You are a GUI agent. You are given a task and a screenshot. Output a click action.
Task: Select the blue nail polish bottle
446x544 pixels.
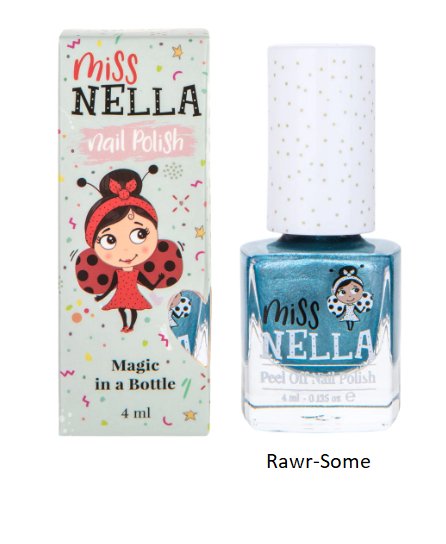(320, 239)
